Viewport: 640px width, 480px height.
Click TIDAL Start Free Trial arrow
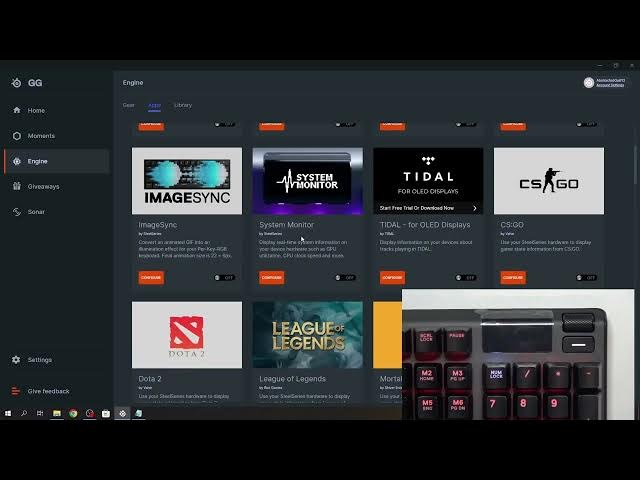pos(475,208)
